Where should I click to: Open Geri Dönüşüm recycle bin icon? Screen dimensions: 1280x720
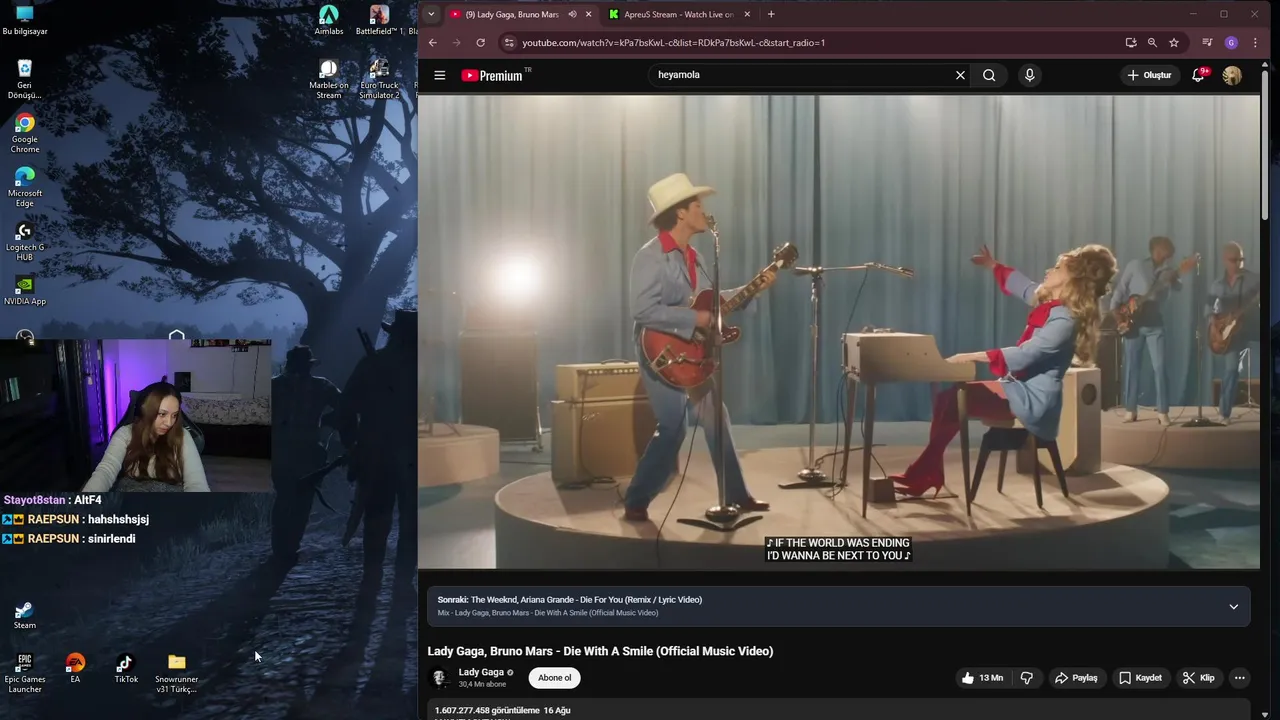click(x=25, y=79)
